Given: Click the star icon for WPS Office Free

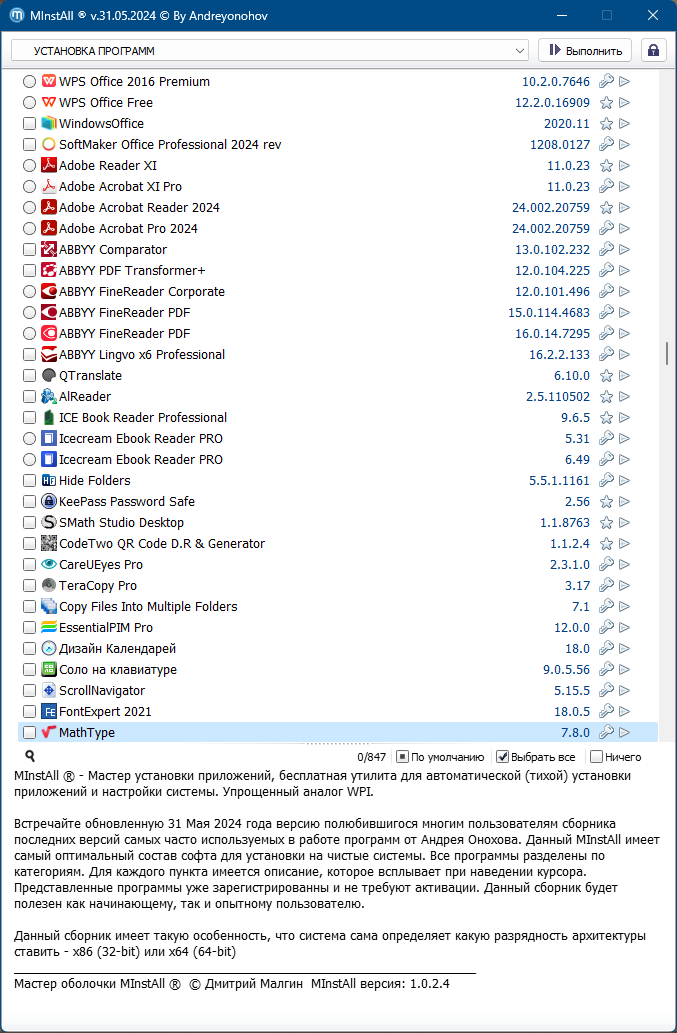Looking at the screenshot, I should [x=606, y=102].
